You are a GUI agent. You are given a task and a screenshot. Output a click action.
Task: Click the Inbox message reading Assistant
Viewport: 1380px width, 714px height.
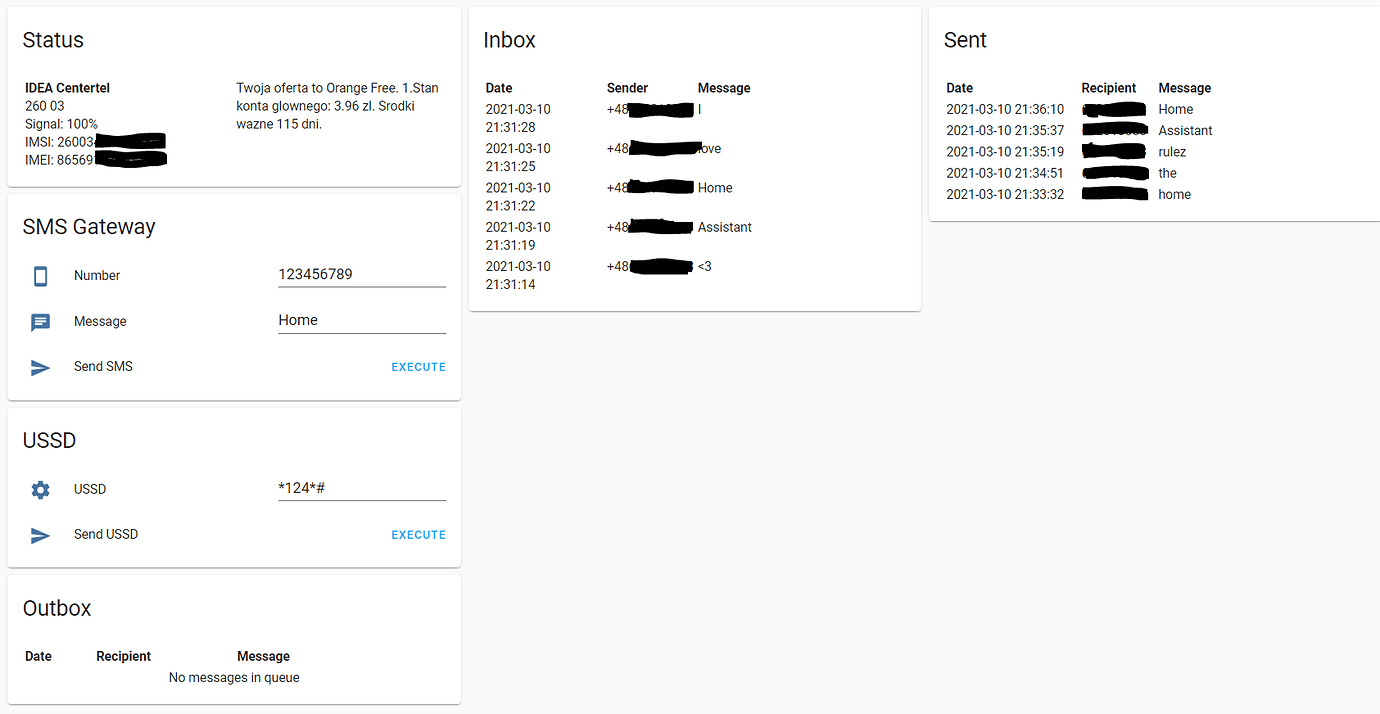coord(724,227)
